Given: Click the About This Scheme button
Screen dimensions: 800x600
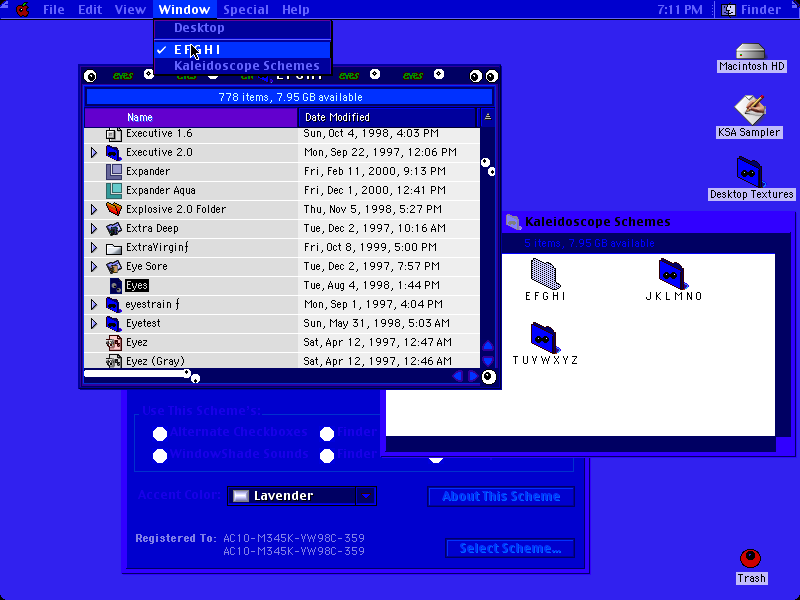Looking at the screenshot, I should [501, 496].
